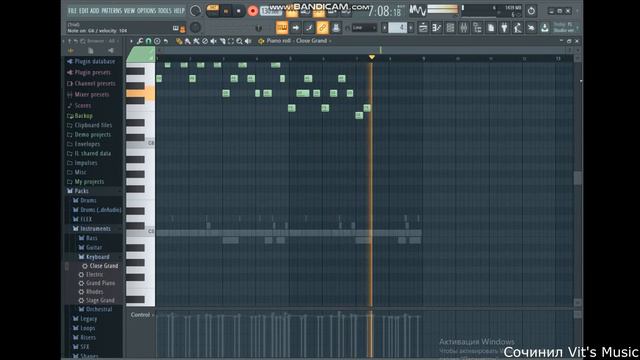This screenshot has height=360, width=640.
Task: Open Mixer presets in browser
Action: tap(91, 94)
